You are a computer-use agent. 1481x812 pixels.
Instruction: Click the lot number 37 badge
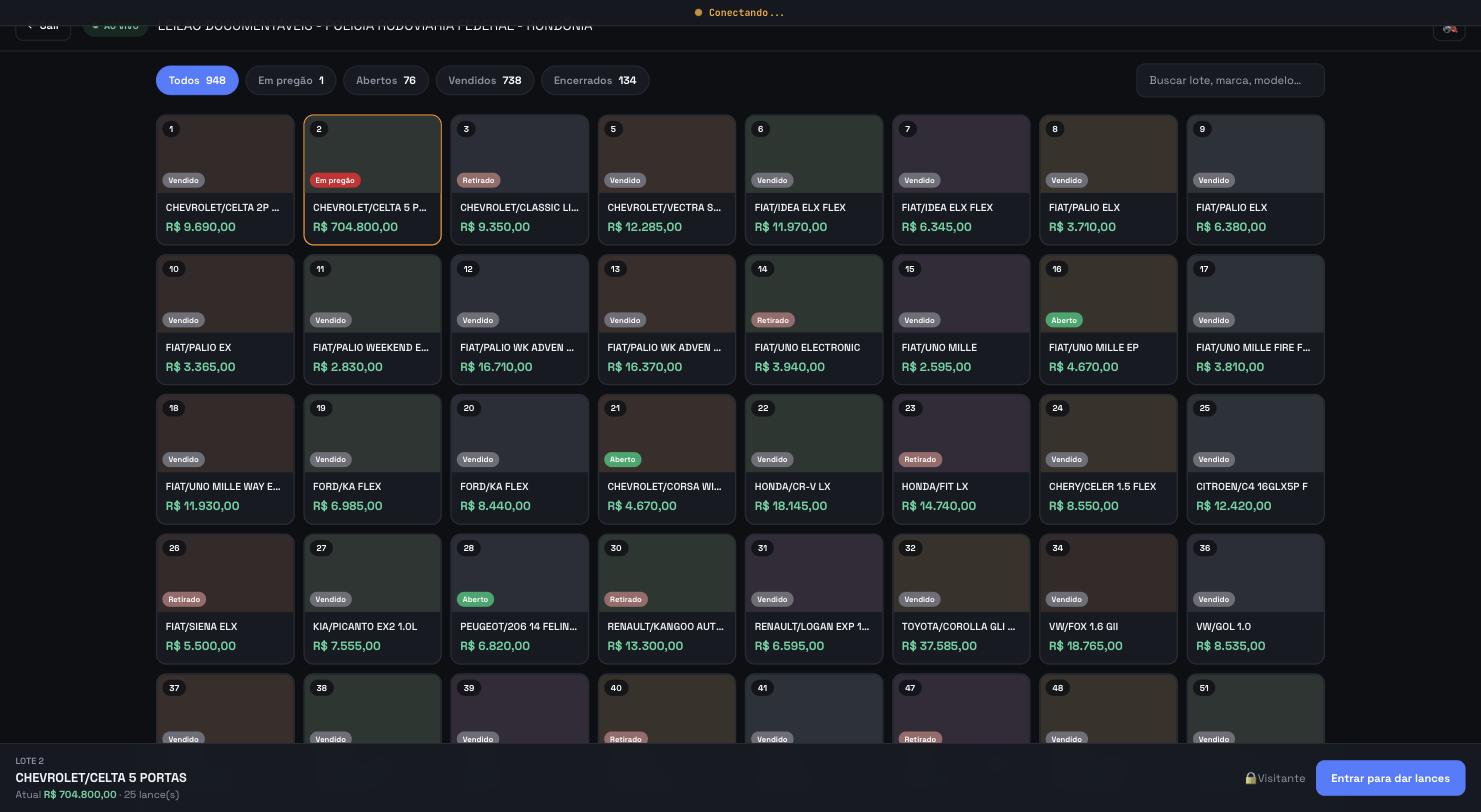coord(174,688)
